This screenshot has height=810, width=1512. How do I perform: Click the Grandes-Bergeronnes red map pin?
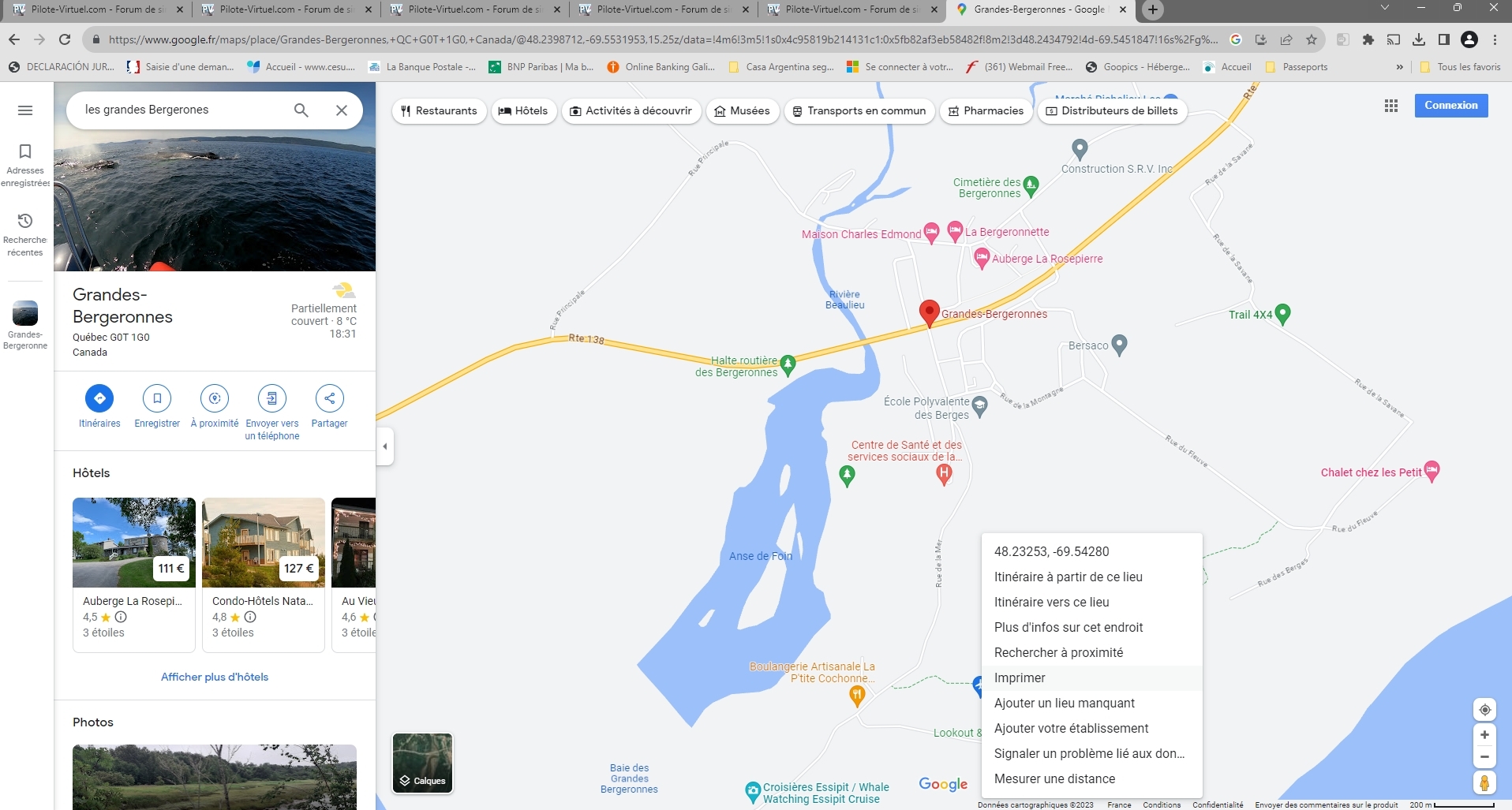click(930, 312)
